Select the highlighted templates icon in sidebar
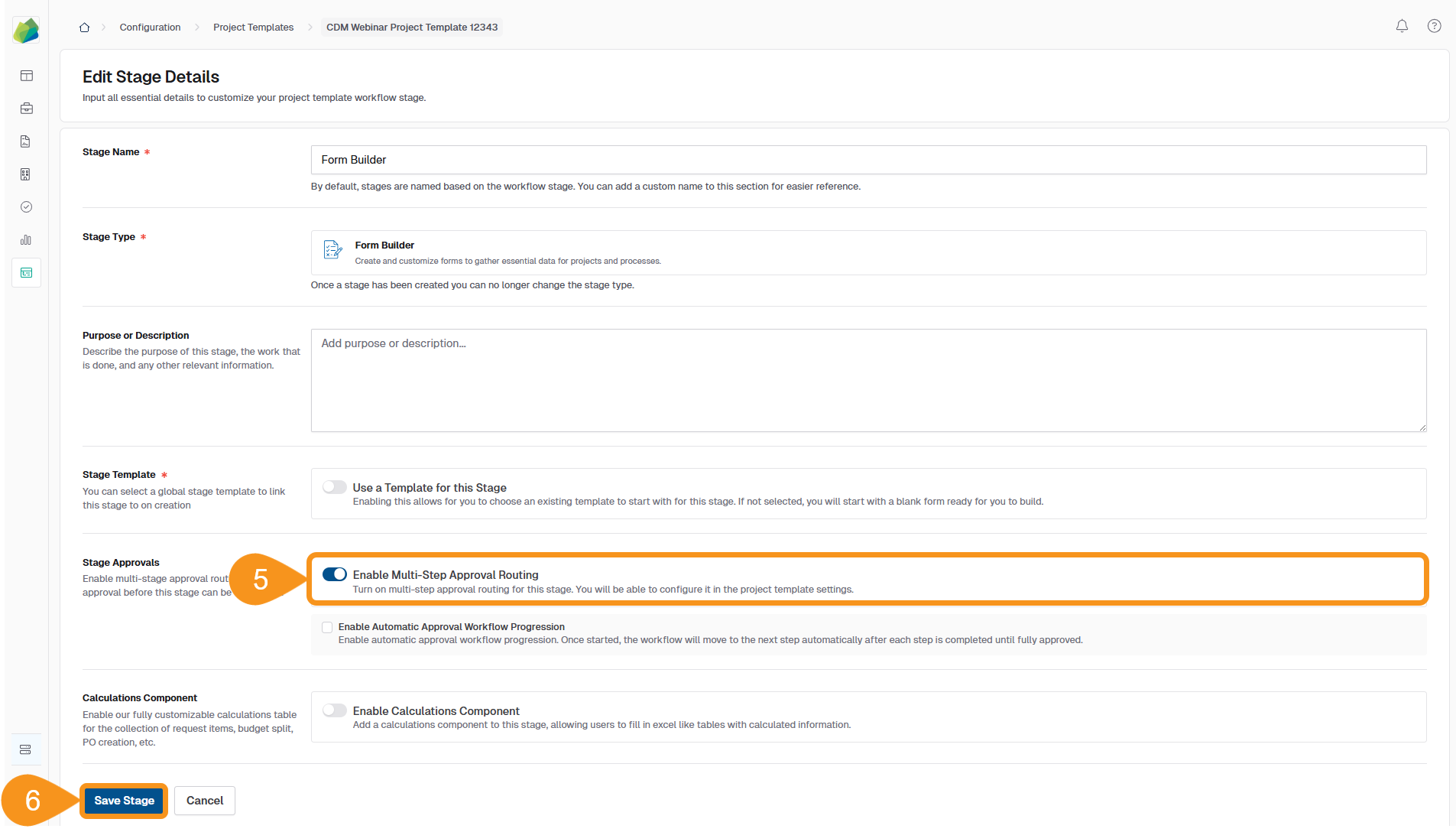The image size is (1456, 832). 26,272
